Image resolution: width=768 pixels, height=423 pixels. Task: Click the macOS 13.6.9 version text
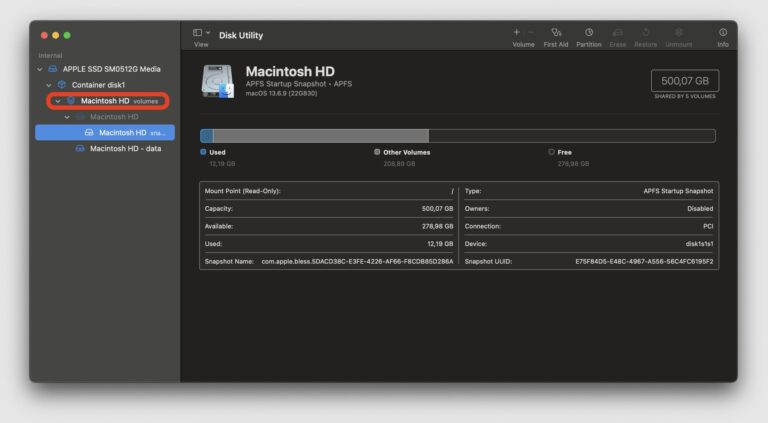281,93
